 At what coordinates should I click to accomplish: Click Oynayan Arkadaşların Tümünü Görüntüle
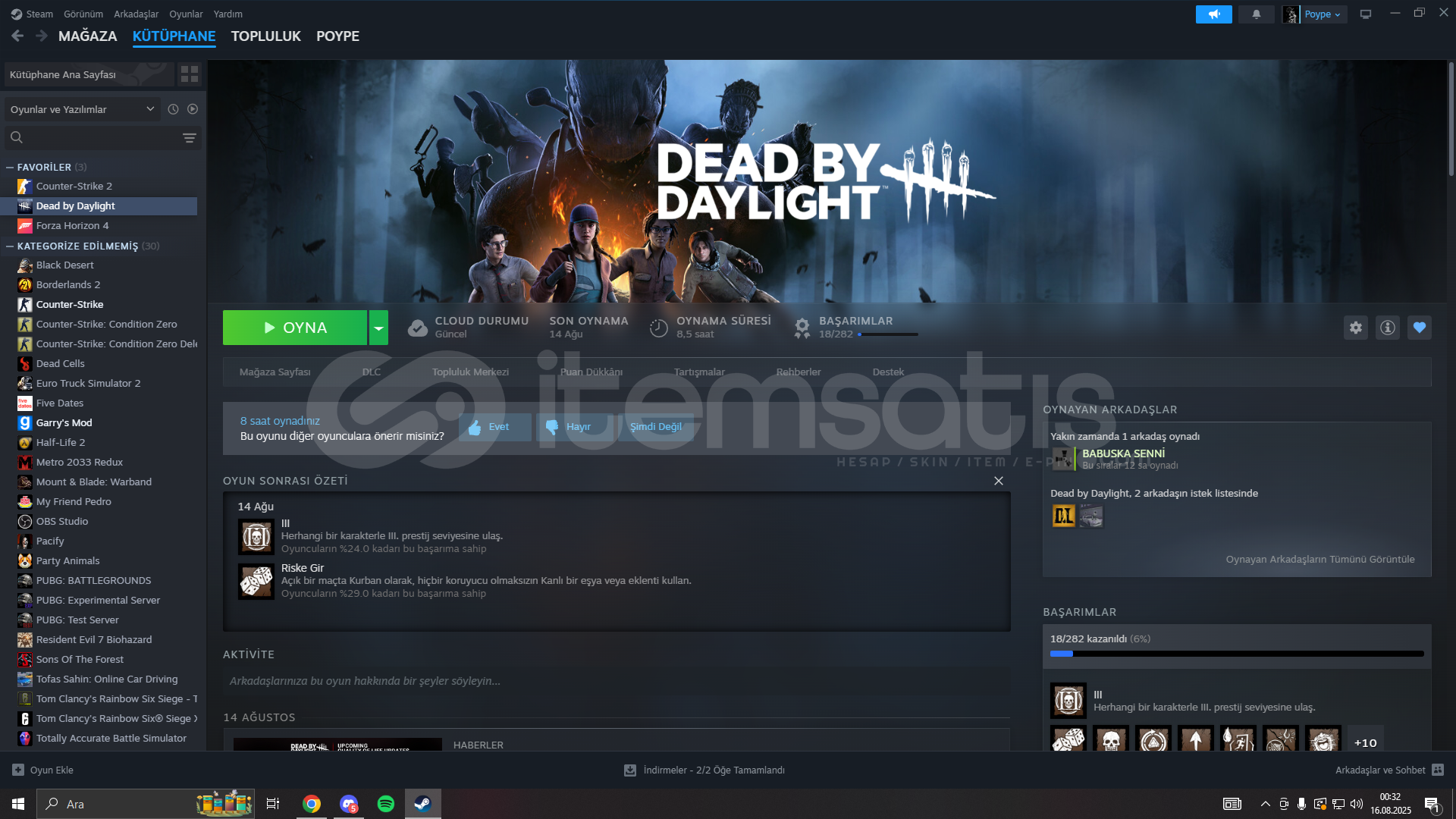pos(1320,559)
